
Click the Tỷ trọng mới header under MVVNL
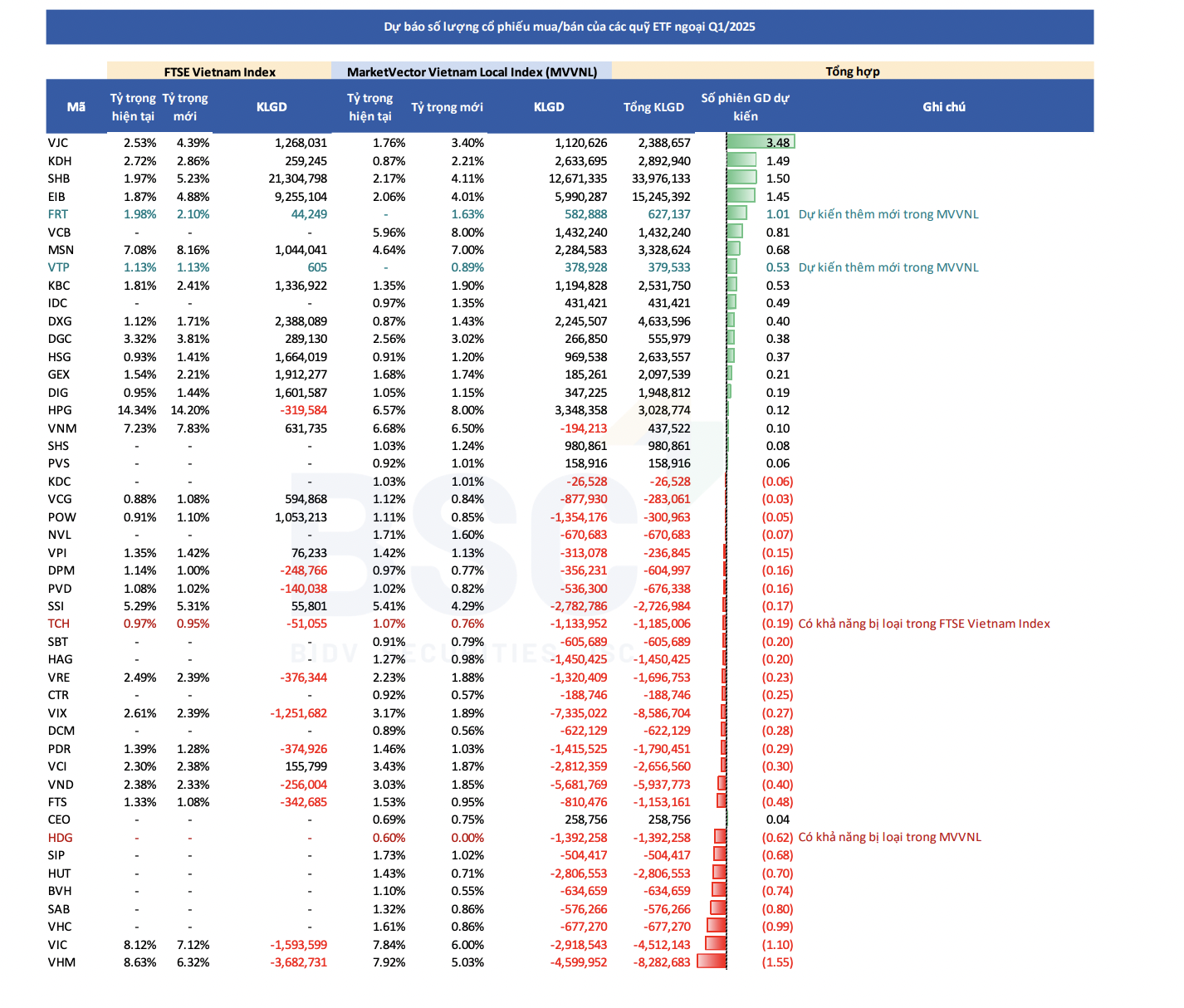tap(447, 107)
